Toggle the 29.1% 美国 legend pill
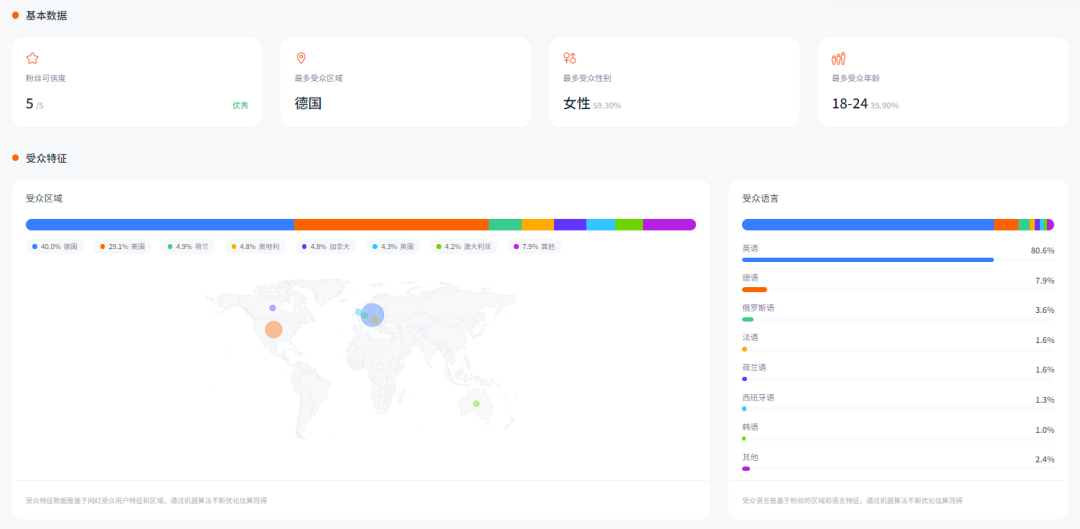Image resolution: width=1080 pixels, height=529 pixels. (x=122, y=247)
